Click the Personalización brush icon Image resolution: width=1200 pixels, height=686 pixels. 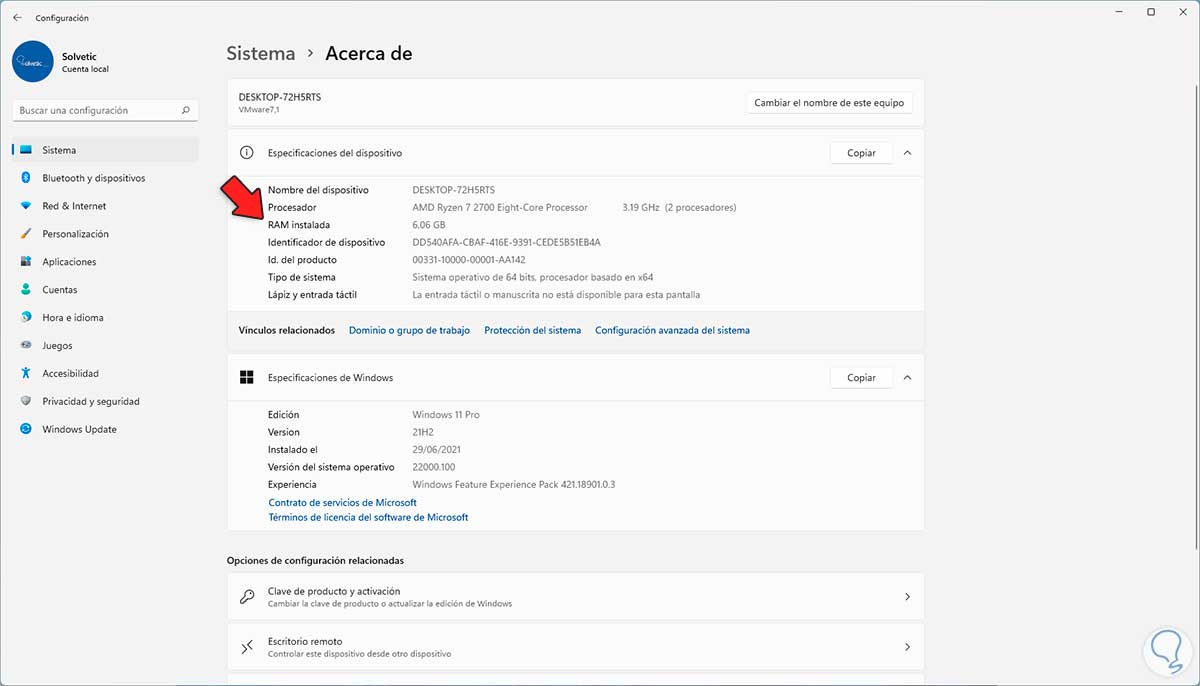pyautogui.click(x=26, y=234)
